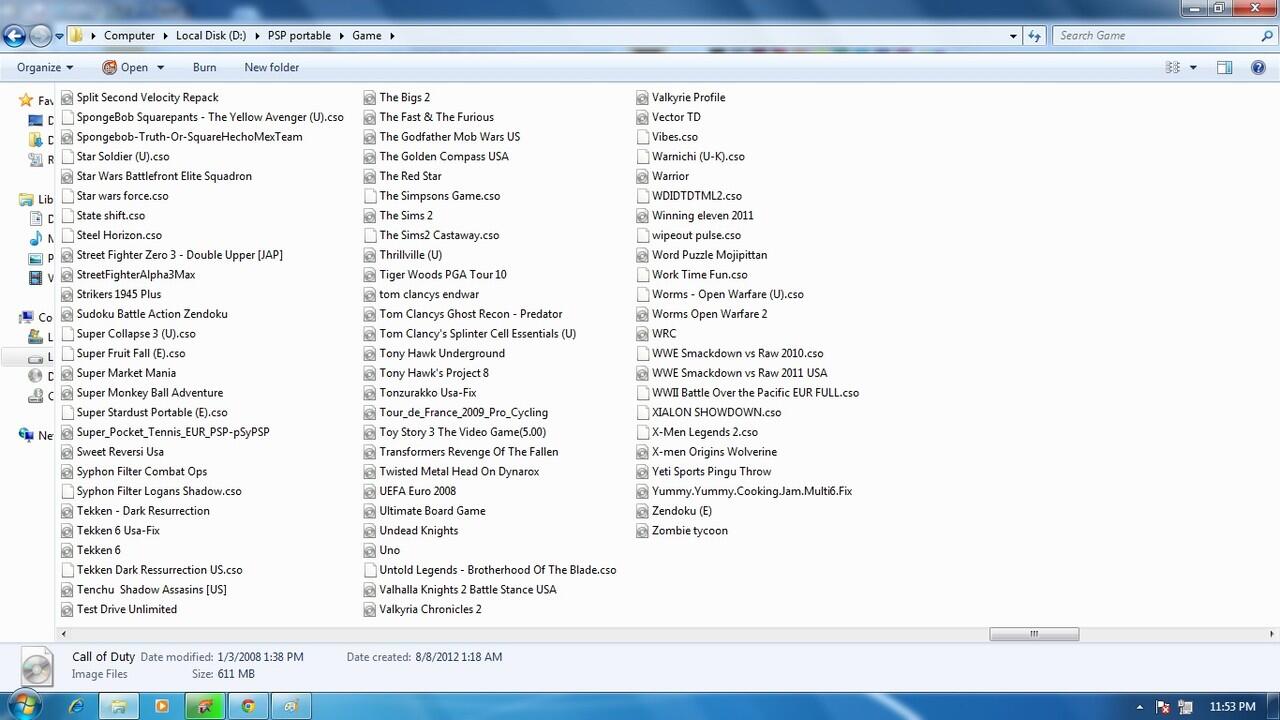The image size is (1280, 720).
Task: Open the Windows Start orb
Action: click(x=26, y=705)
